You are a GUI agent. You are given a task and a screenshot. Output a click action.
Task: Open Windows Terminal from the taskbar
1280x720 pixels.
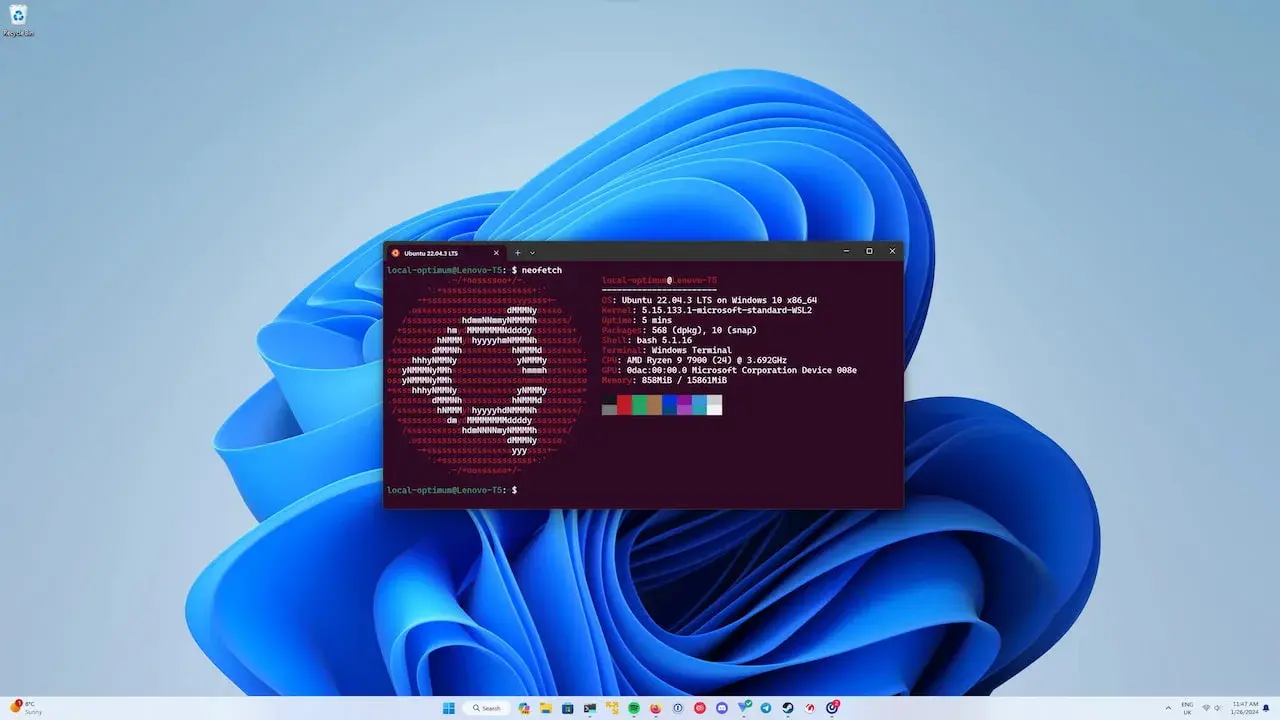[x=589, y=708]
